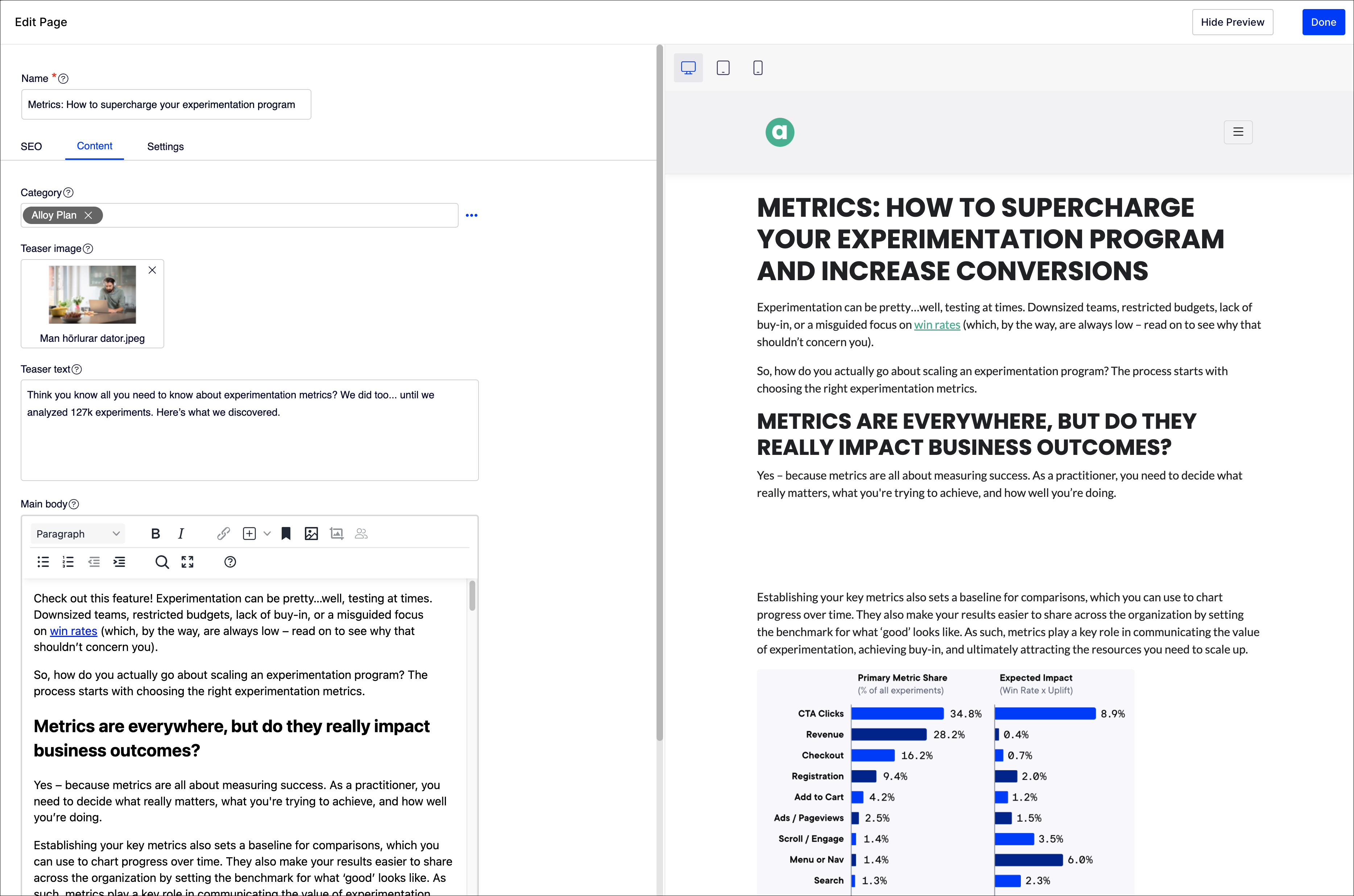1354x896 pixels.
Task: Insert a link in the main body
Action: coord(223,533)
